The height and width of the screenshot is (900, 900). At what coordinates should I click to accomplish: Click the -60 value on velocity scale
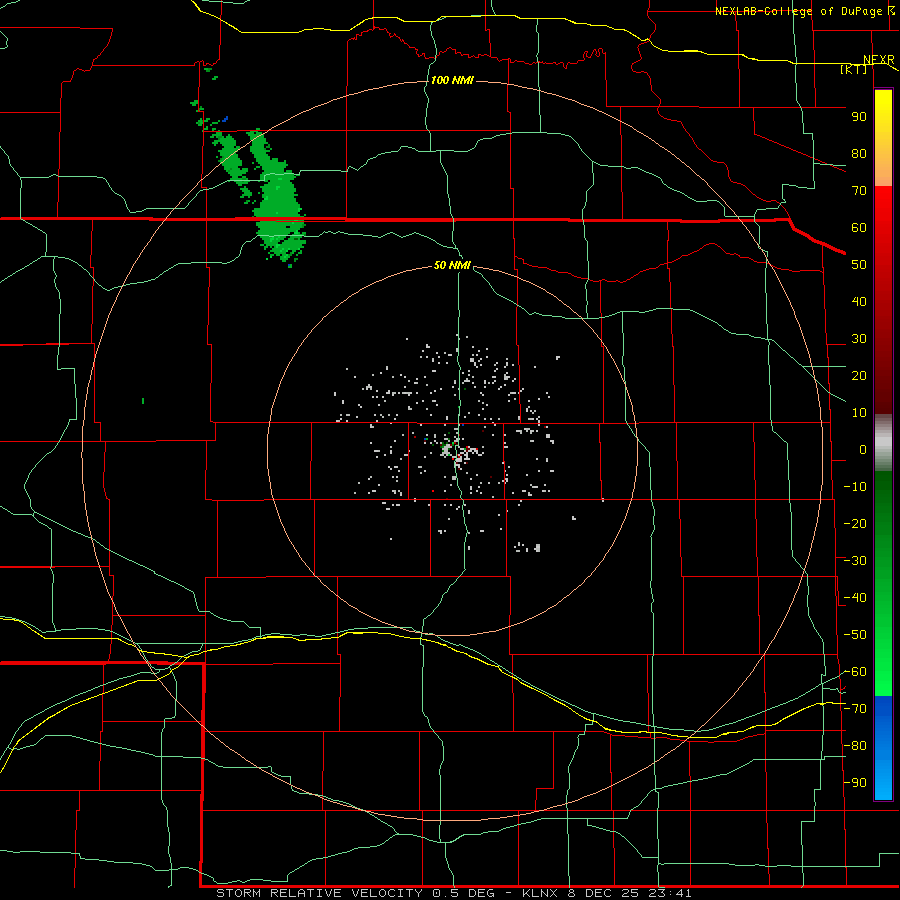click(x=855, y=672)
